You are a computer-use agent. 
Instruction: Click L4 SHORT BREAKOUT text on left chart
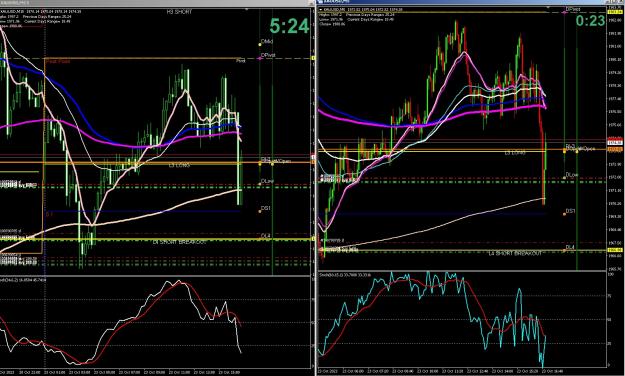[180, 242]
